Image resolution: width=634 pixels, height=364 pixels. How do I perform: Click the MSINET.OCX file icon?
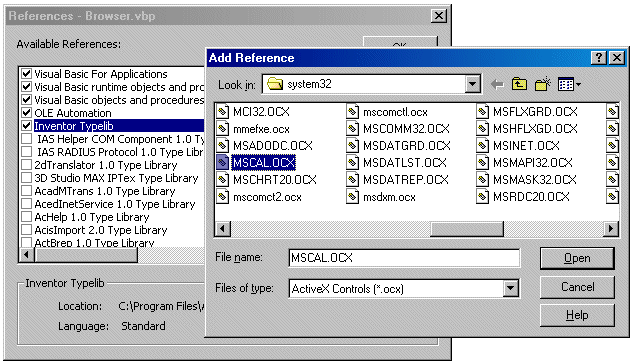[482, 146]
